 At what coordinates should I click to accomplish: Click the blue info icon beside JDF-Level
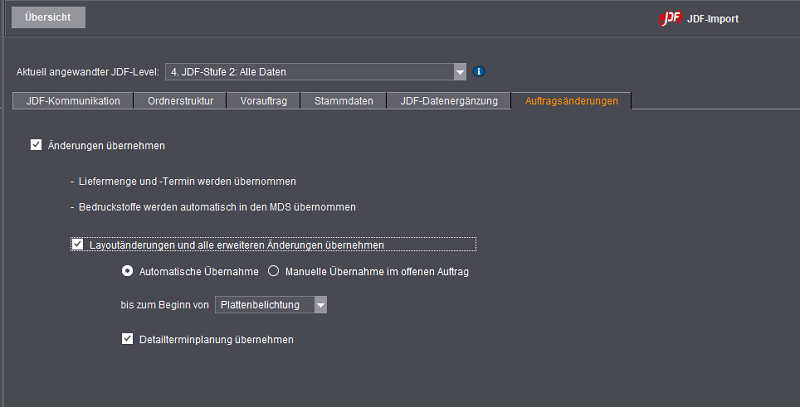tap(478, 71)
